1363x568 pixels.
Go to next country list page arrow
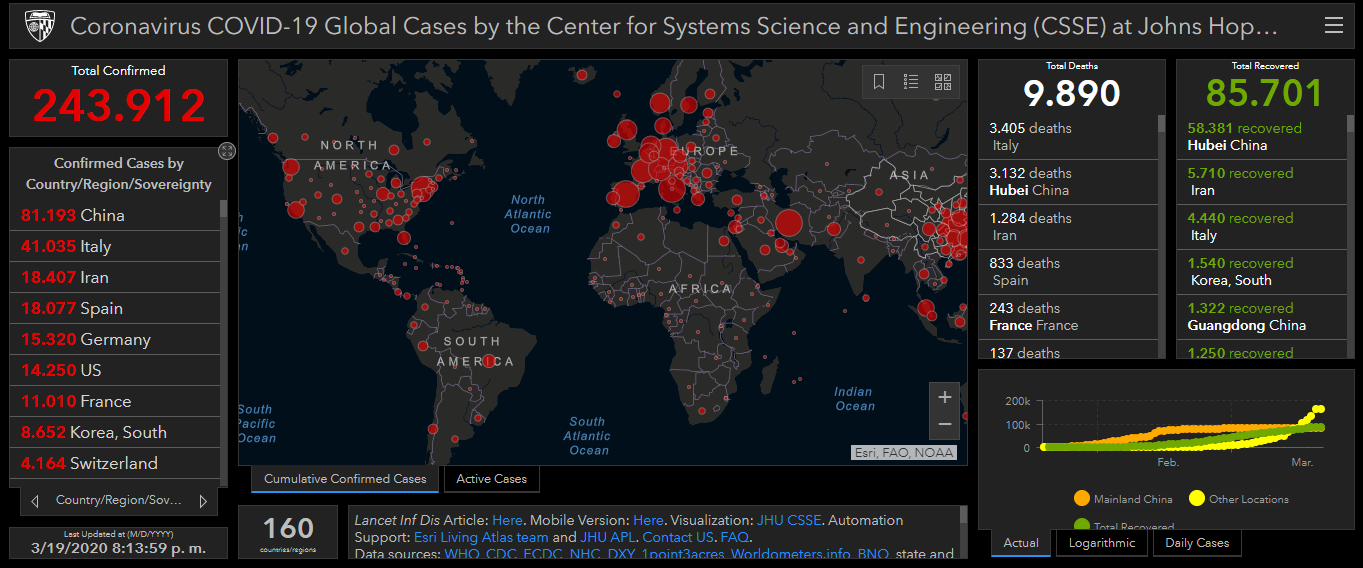(203, 500)
